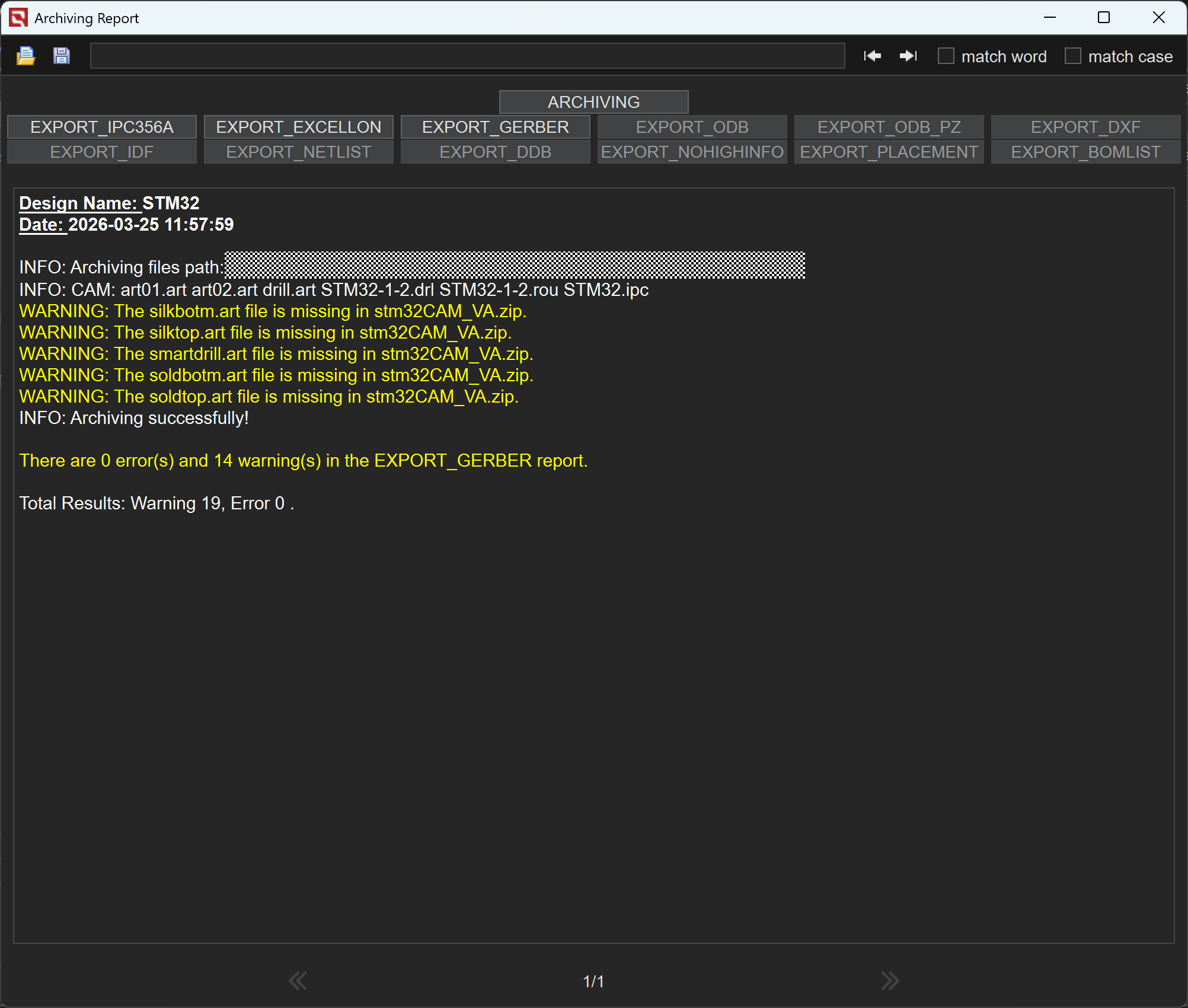The image size is (1188, 1008).
Task: Open the EXPORT_GERBER report tab
Action: point(496,127)
